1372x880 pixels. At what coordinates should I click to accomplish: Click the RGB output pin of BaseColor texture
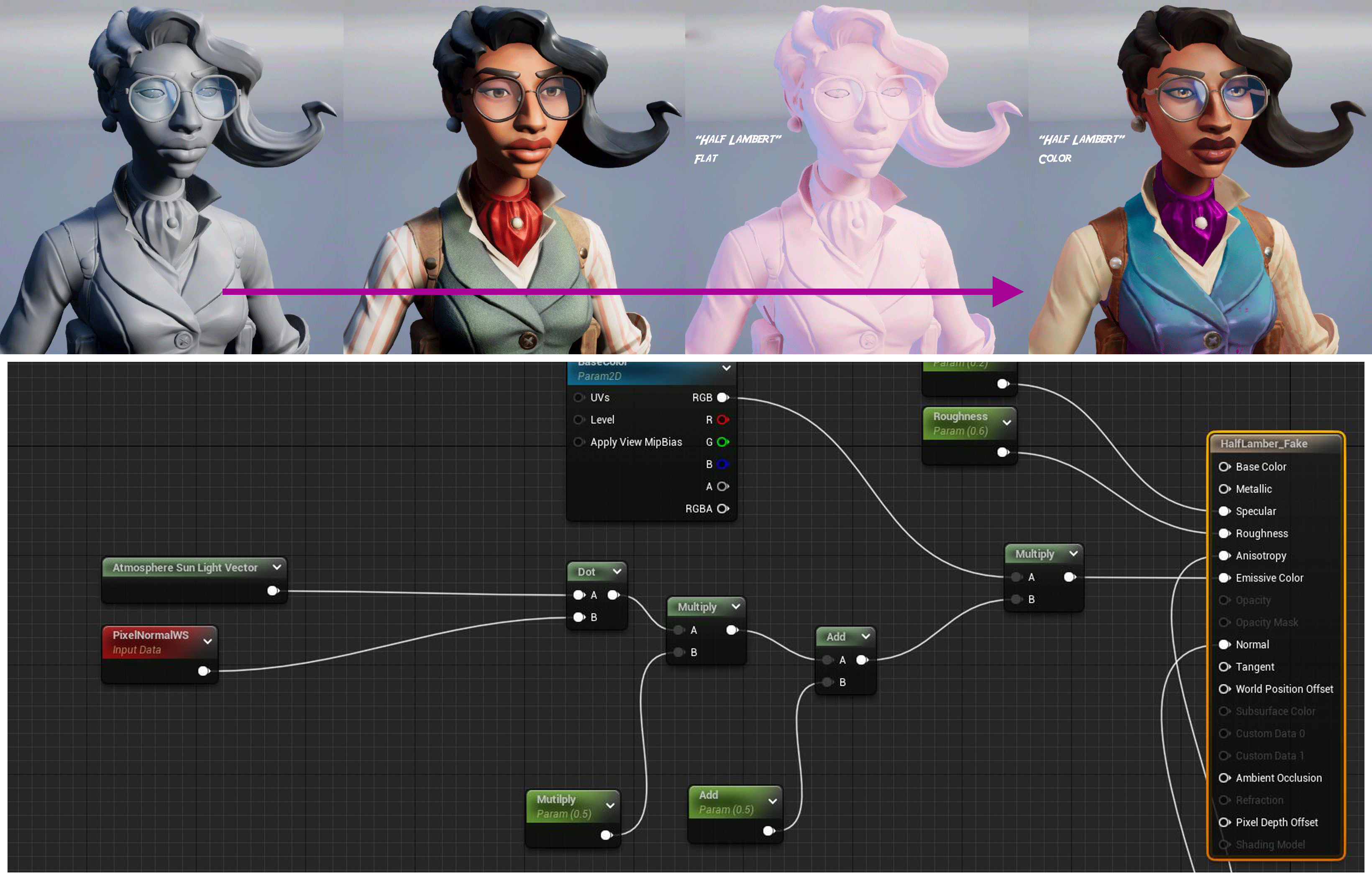coord(723,397)
